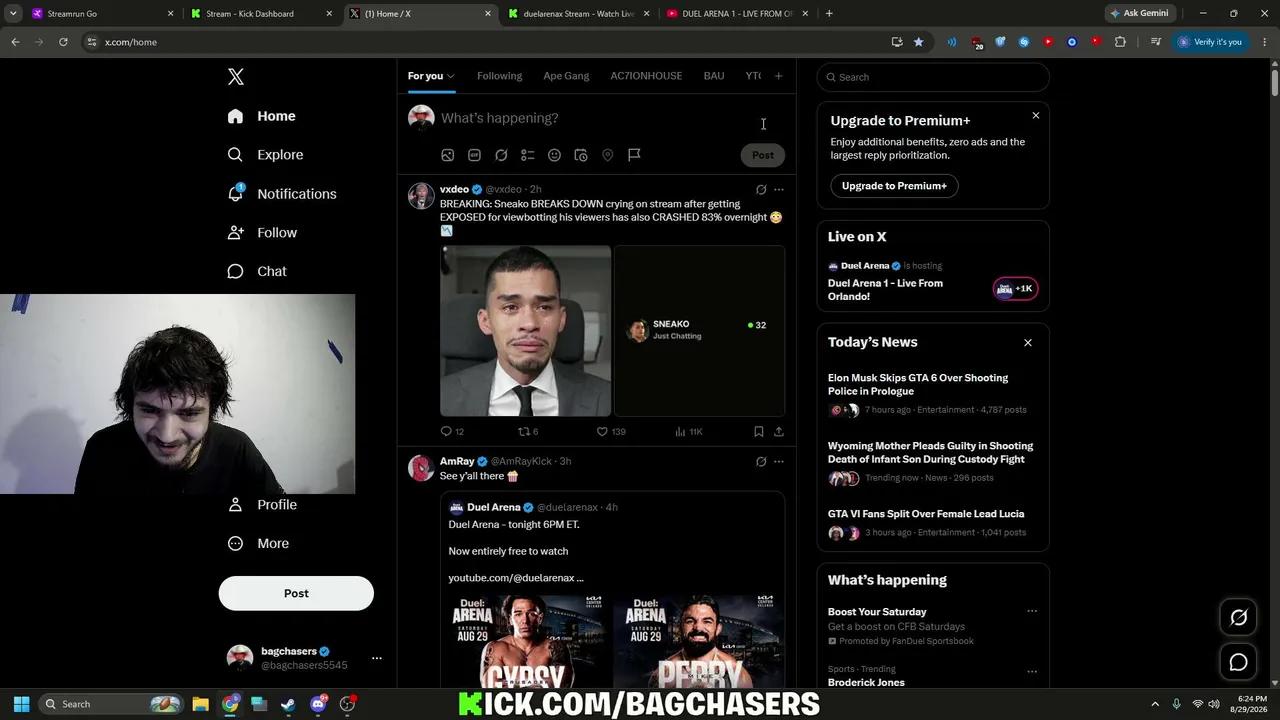Viewport: 1280px width, 720px height.
Task: Dismiss the Upgrade to Premium+ card
Action: 1035,116
